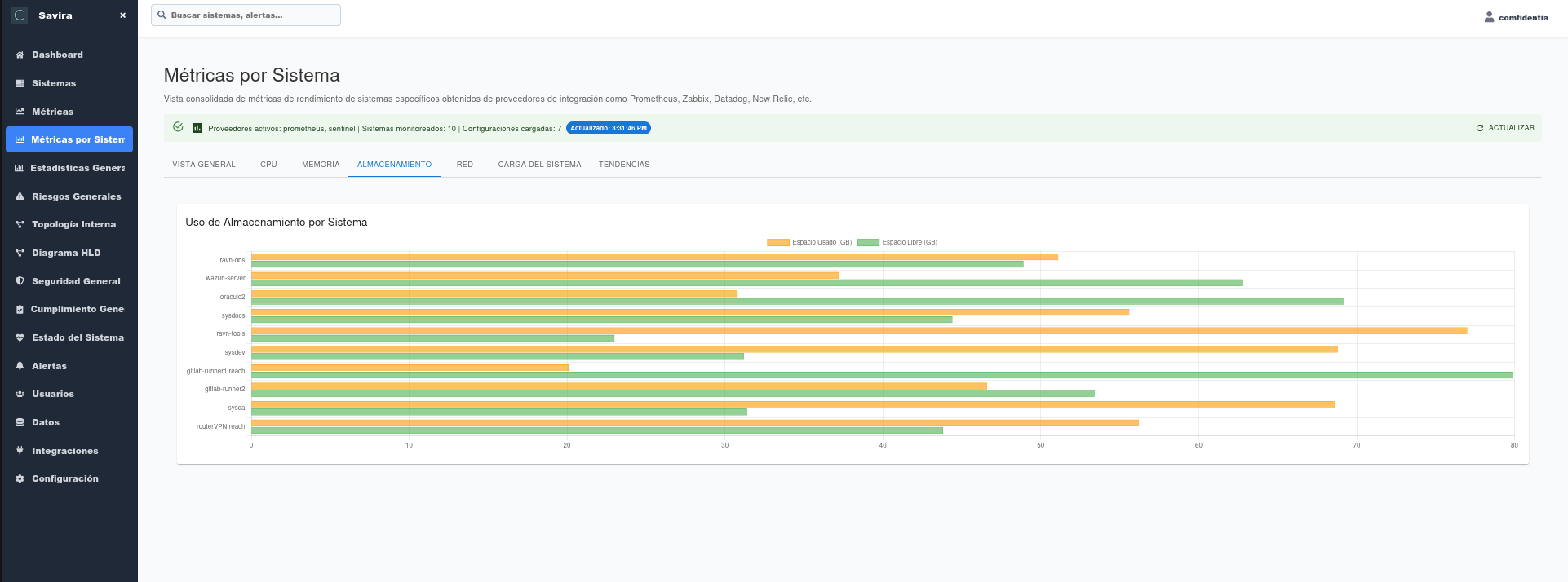Click the Actualizado 3:31:46 PM badge

click(x=608, y=128)
